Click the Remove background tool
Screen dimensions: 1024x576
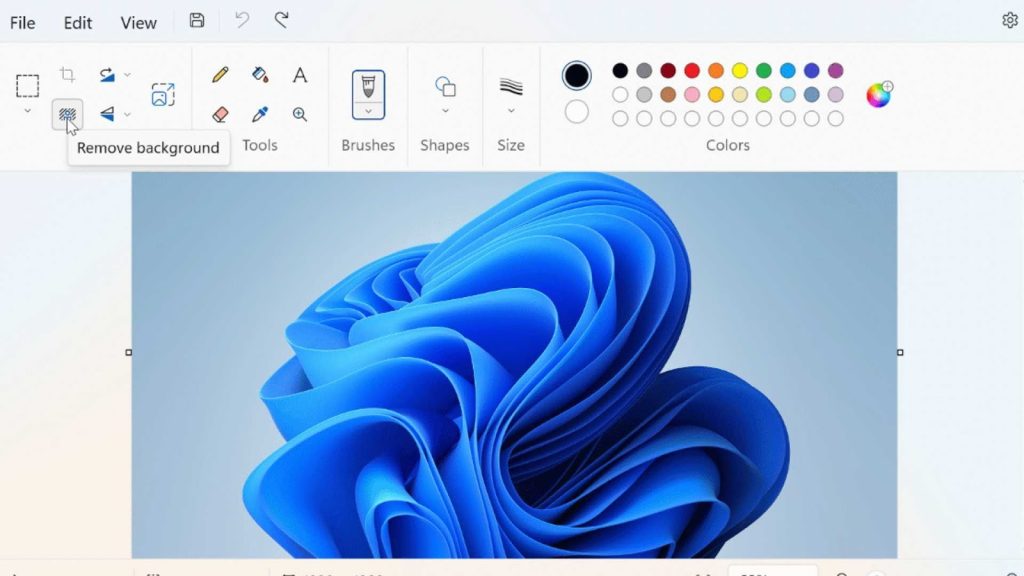(67, 115)
